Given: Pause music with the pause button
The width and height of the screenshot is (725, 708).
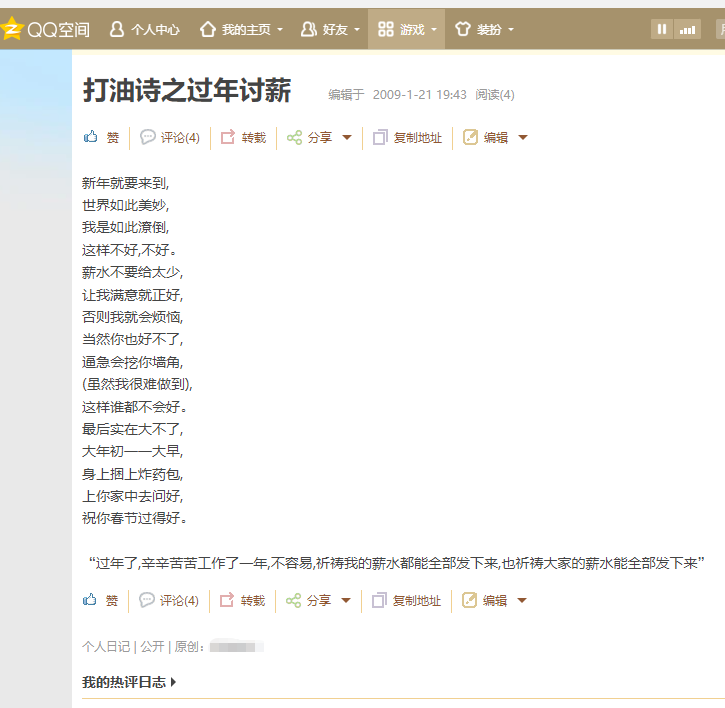Looking at the screenshot, I should point(662,29).
